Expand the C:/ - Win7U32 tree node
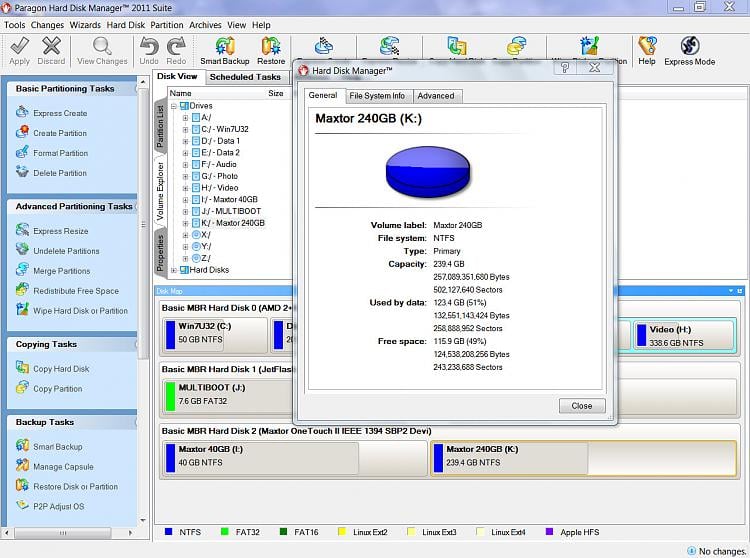The height and width of the screenshot is (558, 750). click(x=186, y=130)
